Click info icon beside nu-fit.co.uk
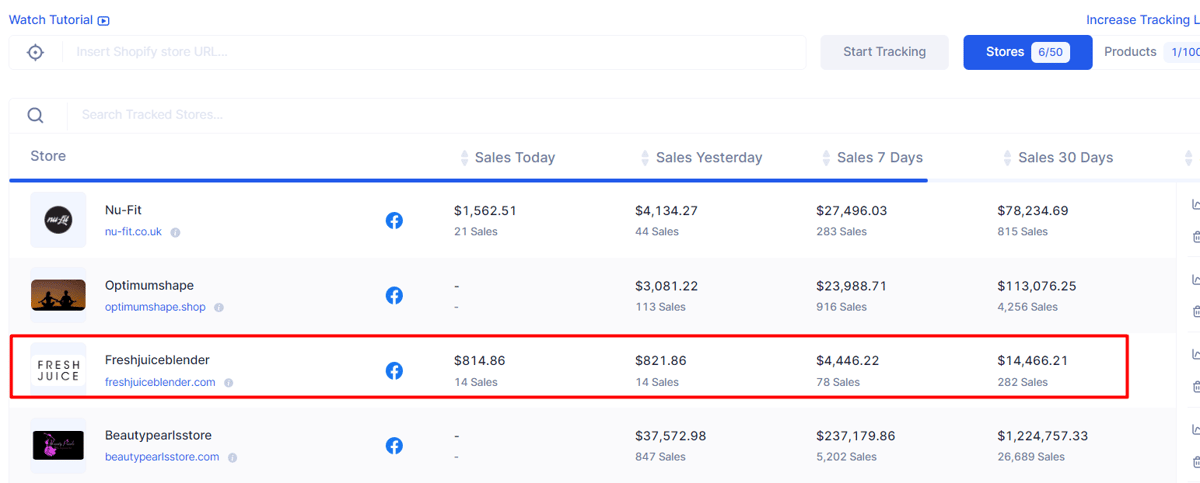 [x=175, y=232]
